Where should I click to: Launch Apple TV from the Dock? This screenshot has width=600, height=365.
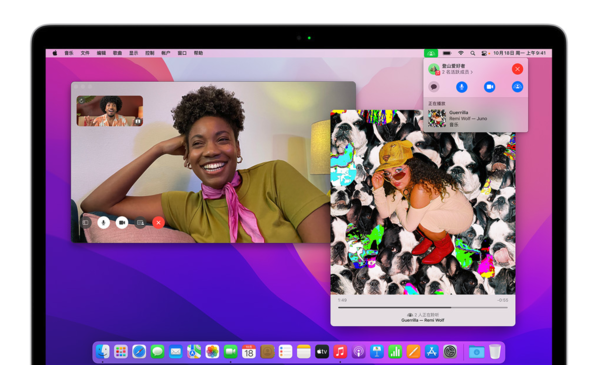click(322, 351)
